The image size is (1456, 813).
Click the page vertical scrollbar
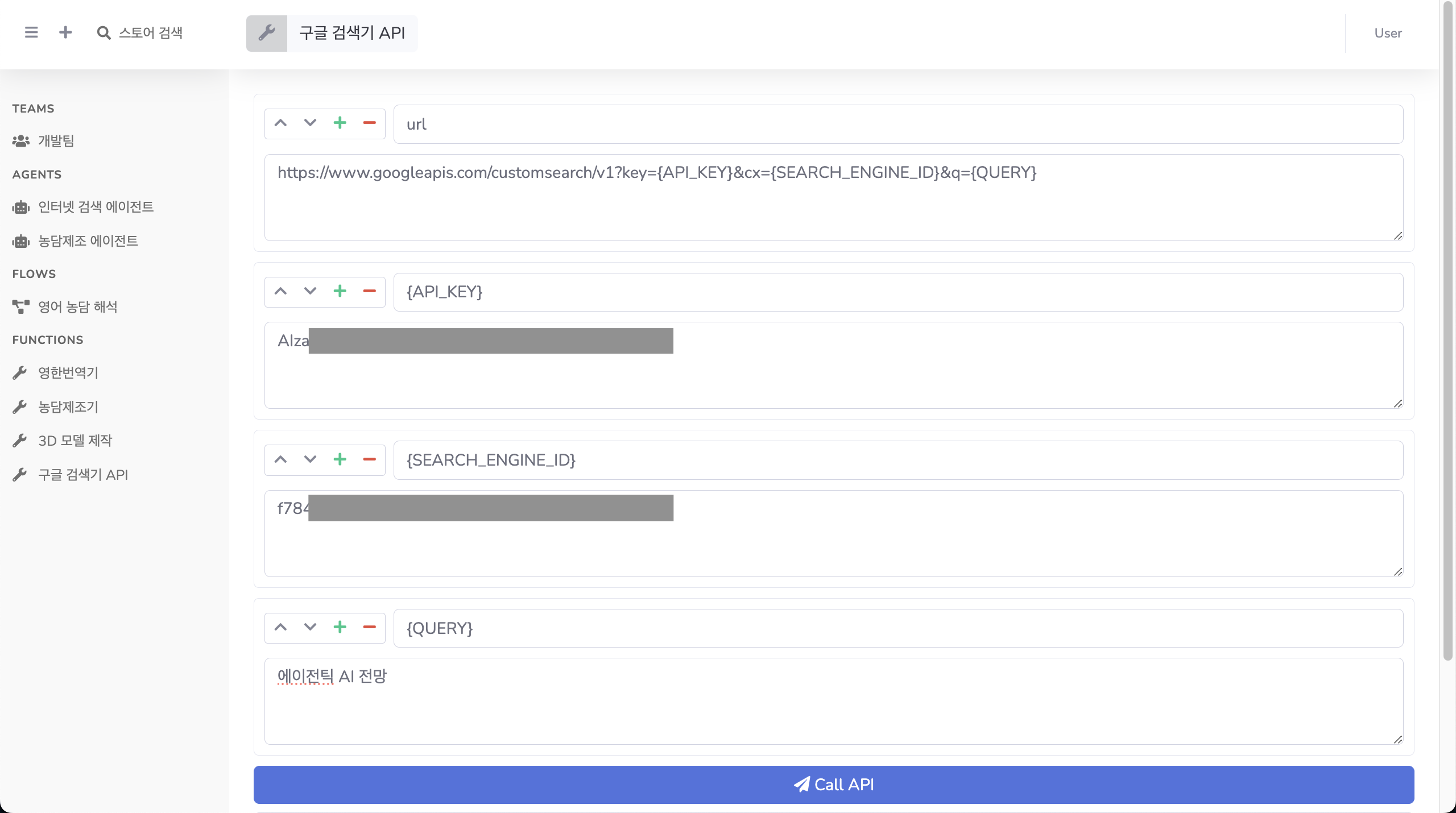tap(1448, 331)
